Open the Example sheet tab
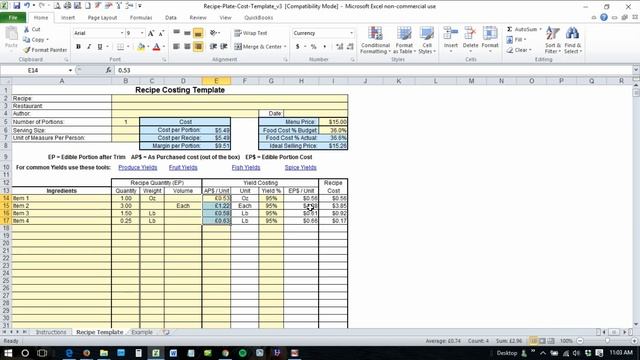 pyautogui.click(x=142, y=332)
